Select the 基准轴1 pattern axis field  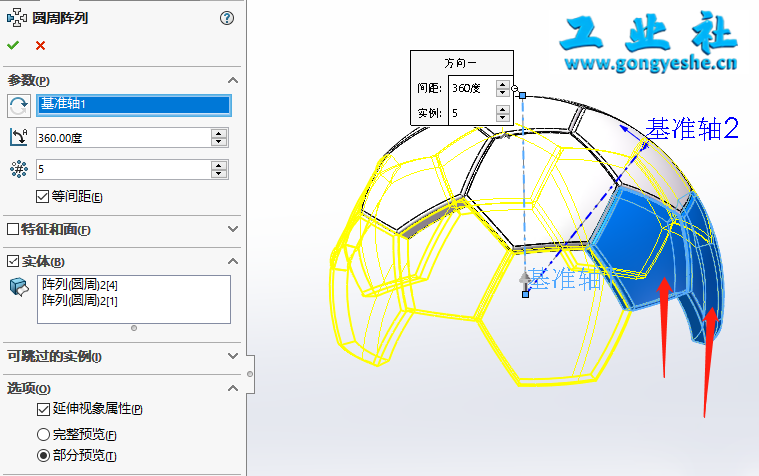(134, 105)
